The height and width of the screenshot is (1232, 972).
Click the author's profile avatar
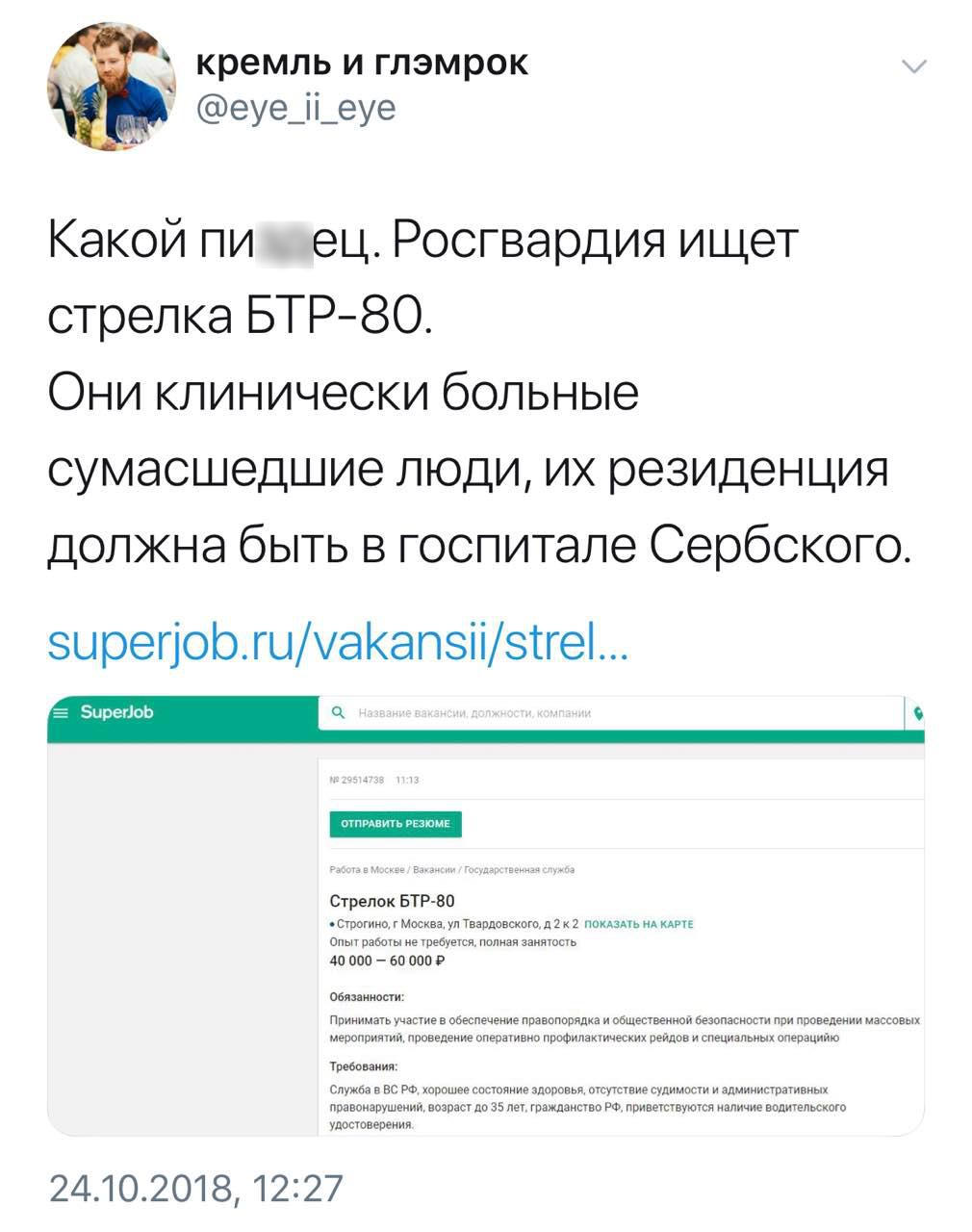click(112, 86)
